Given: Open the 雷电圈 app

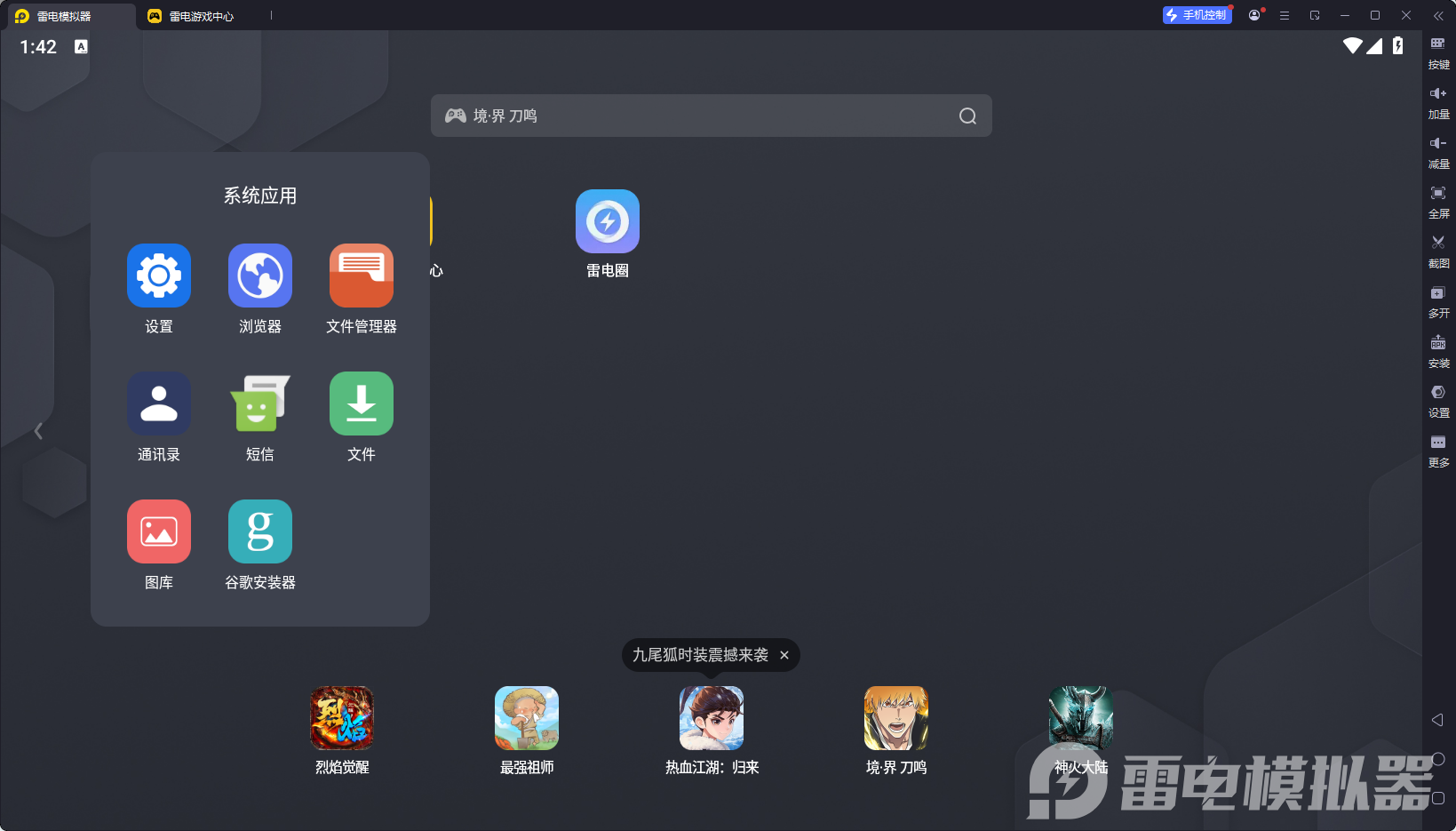Looking at the screenshot, I should 608,221.
